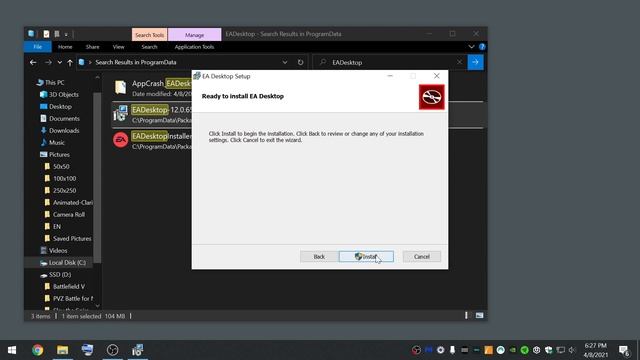Open Downloads in the navigation pane
Screen dimensions: 640x360
[60, 131]
